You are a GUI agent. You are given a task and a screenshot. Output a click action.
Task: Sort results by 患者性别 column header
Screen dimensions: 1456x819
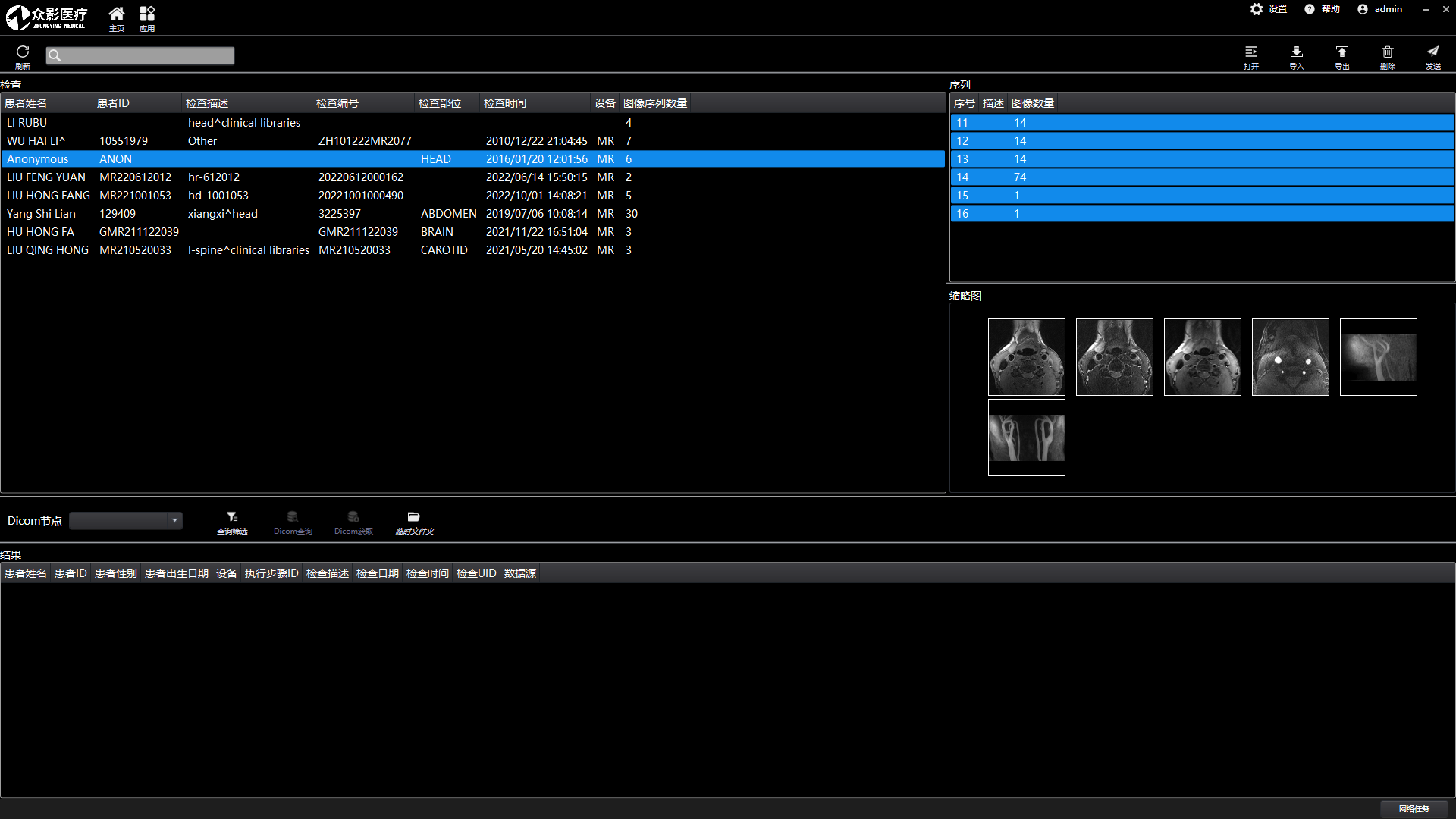pyautogui.click(x=116, y=573)
